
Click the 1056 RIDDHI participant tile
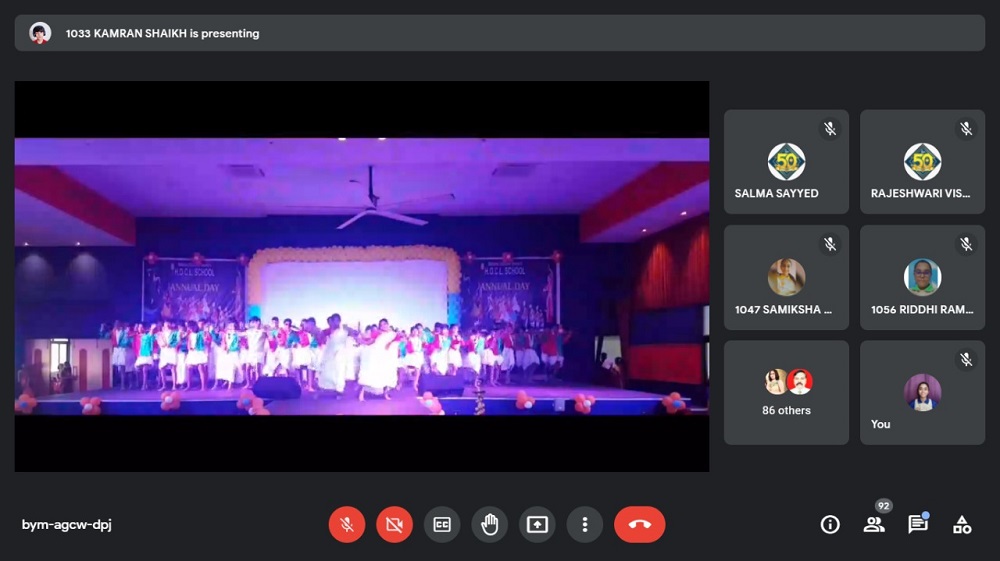click(922, 277)
